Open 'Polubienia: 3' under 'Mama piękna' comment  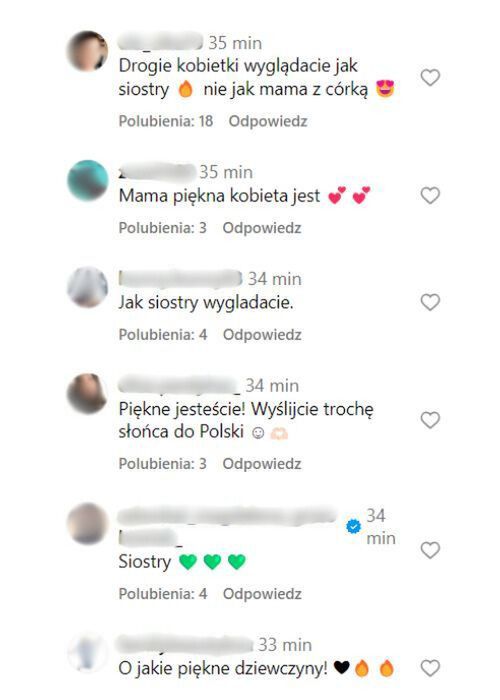coord(162,228)
